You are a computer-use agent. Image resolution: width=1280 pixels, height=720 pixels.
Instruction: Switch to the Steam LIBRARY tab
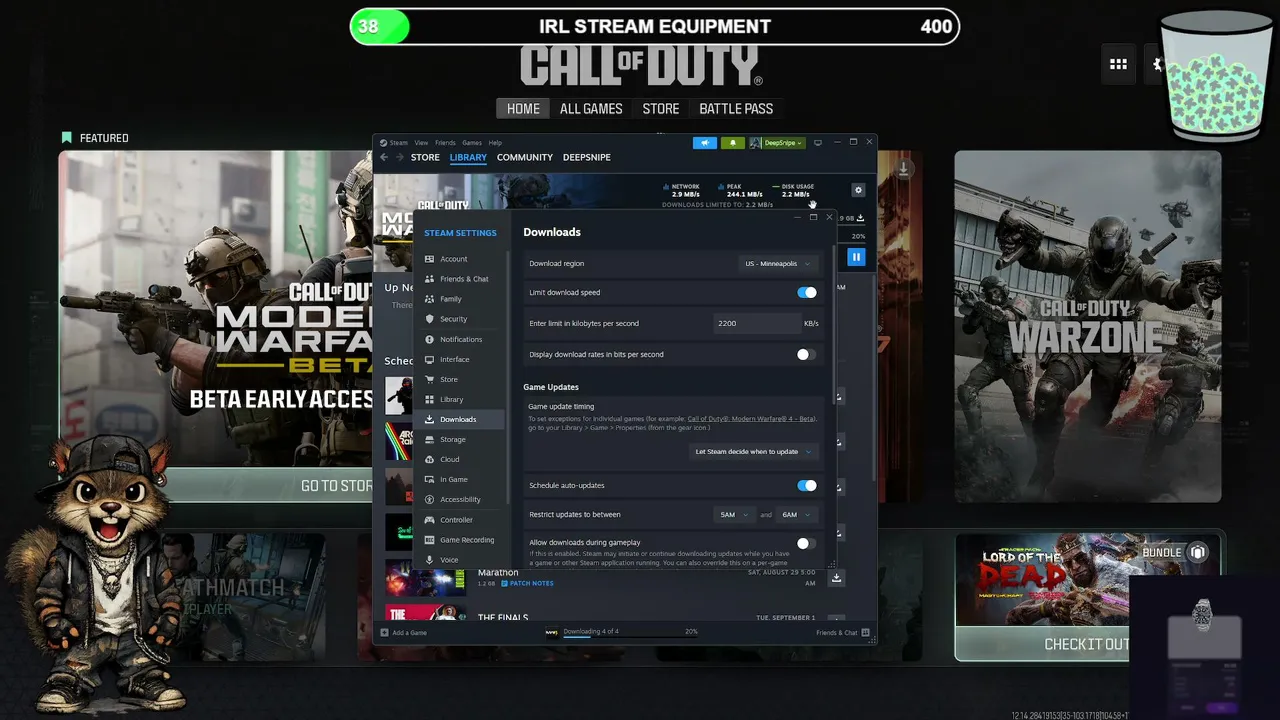(x=468, y=157)
